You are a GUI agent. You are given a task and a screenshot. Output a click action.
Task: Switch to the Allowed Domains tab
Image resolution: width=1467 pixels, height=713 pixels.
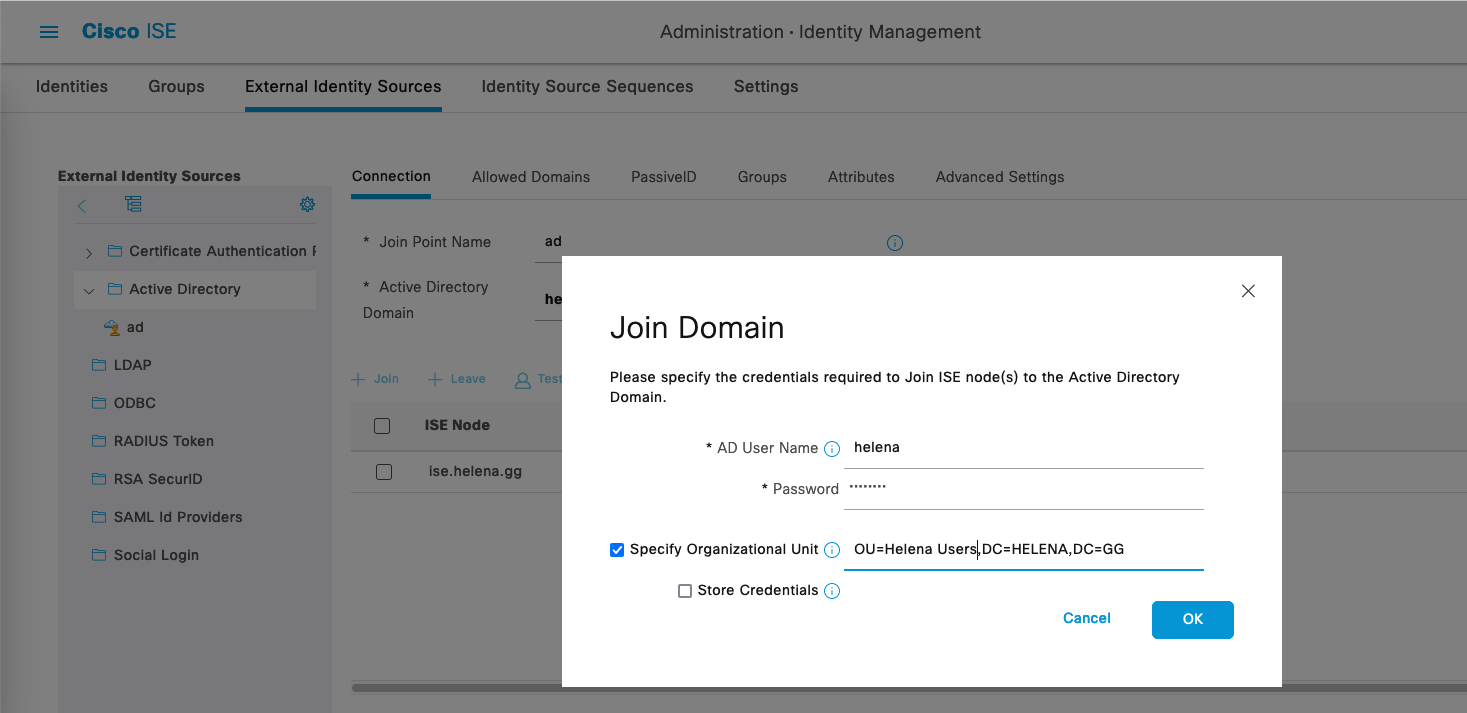coord(530,177)
